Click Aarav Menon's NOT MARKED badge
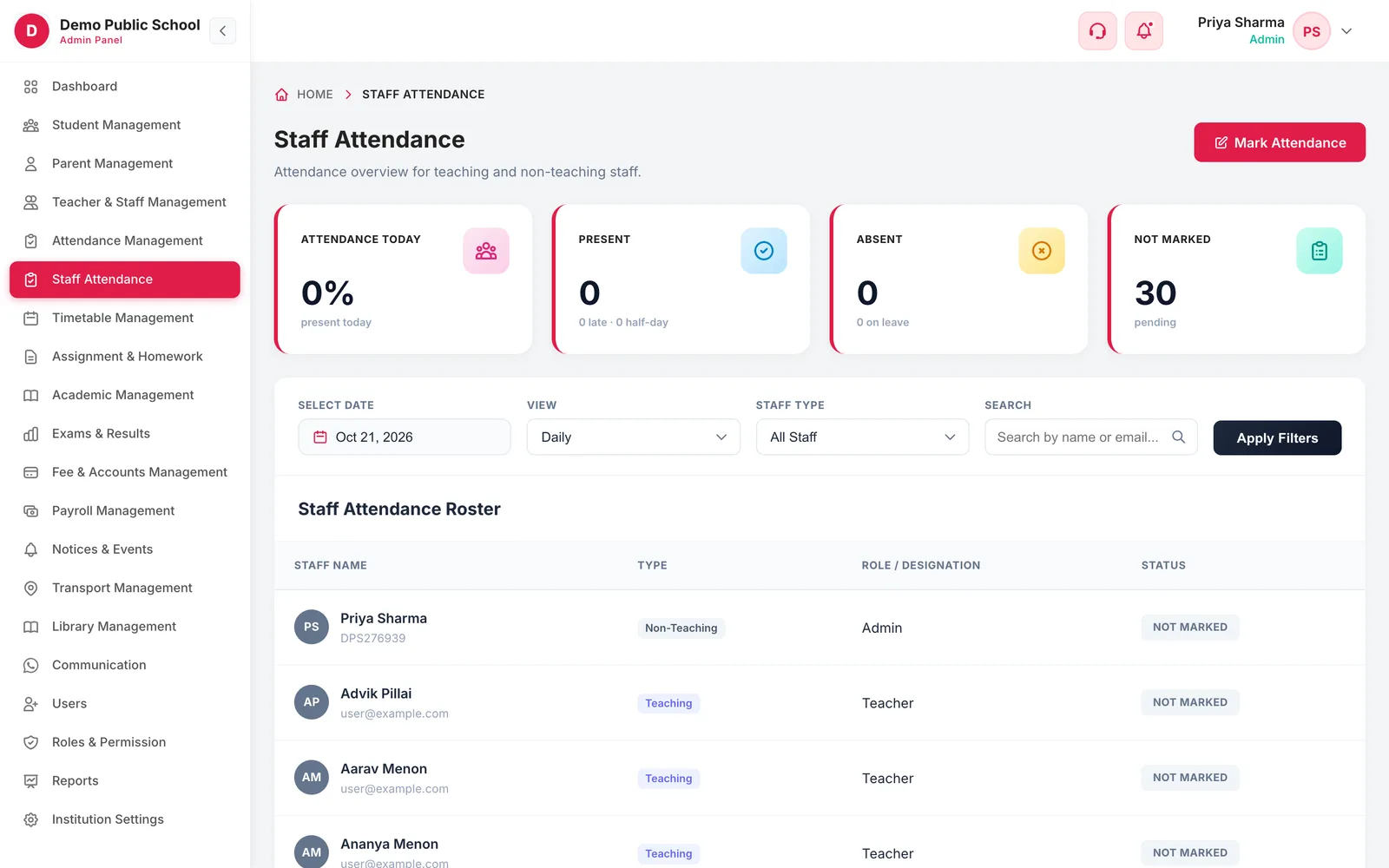 click(1190, 778)
